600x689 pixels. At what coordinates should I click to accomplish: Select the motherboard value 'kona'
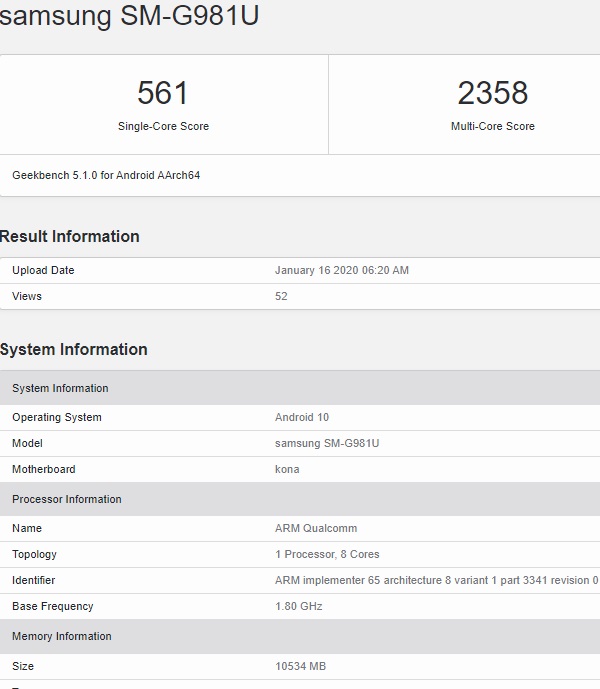coord(287,469)
